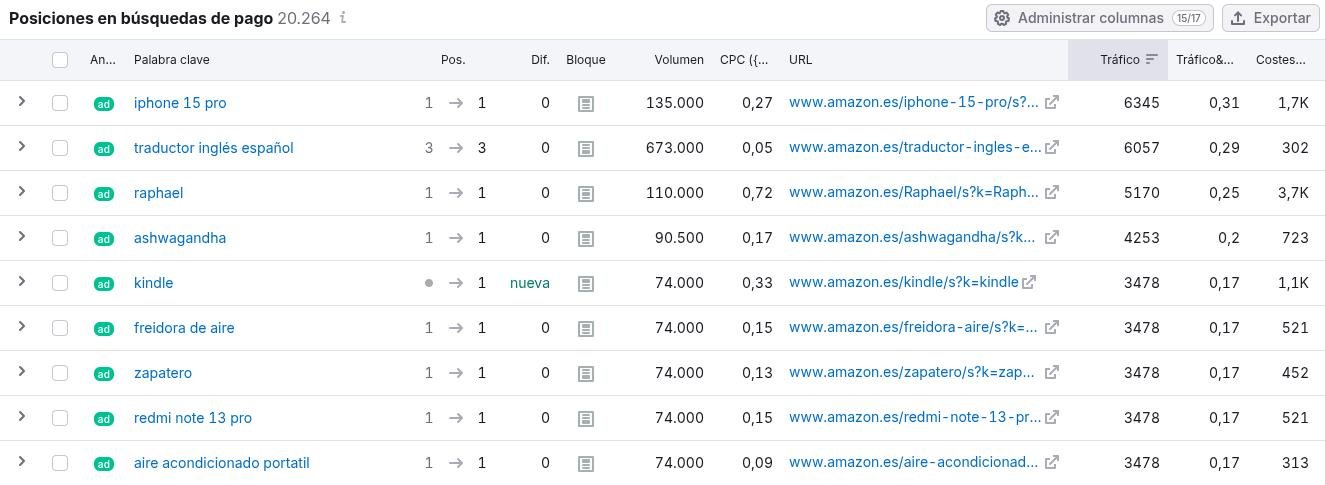Tick checkbox for redmi note 13 pro
Viewport: 1325px width, 485px height.
tap(60, 418)
